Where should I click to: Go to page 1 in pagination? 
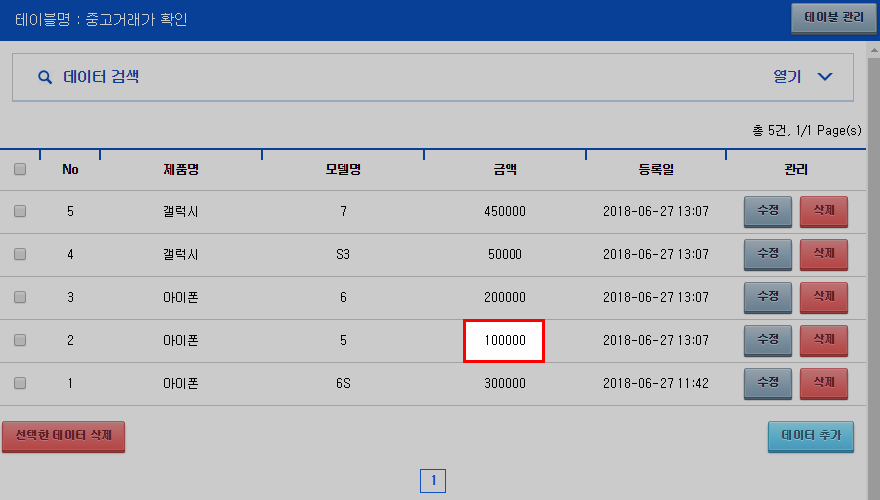tap(433, 481)
